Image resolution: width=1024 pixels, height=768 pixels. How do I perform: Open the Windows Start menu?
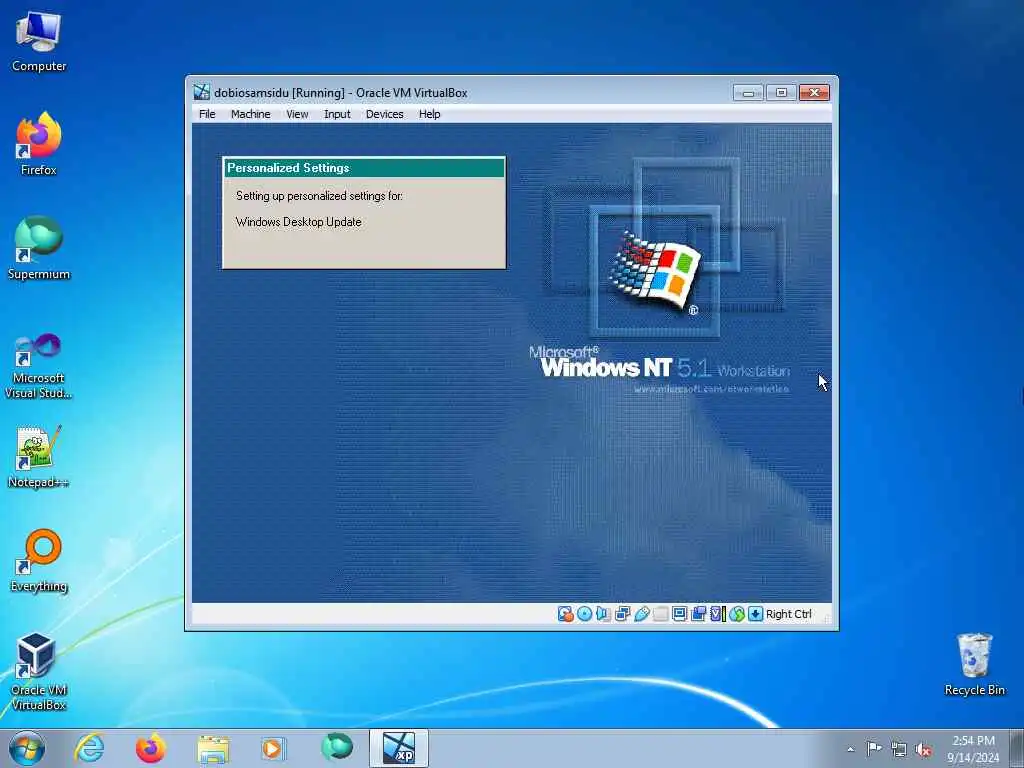(27, 748)
